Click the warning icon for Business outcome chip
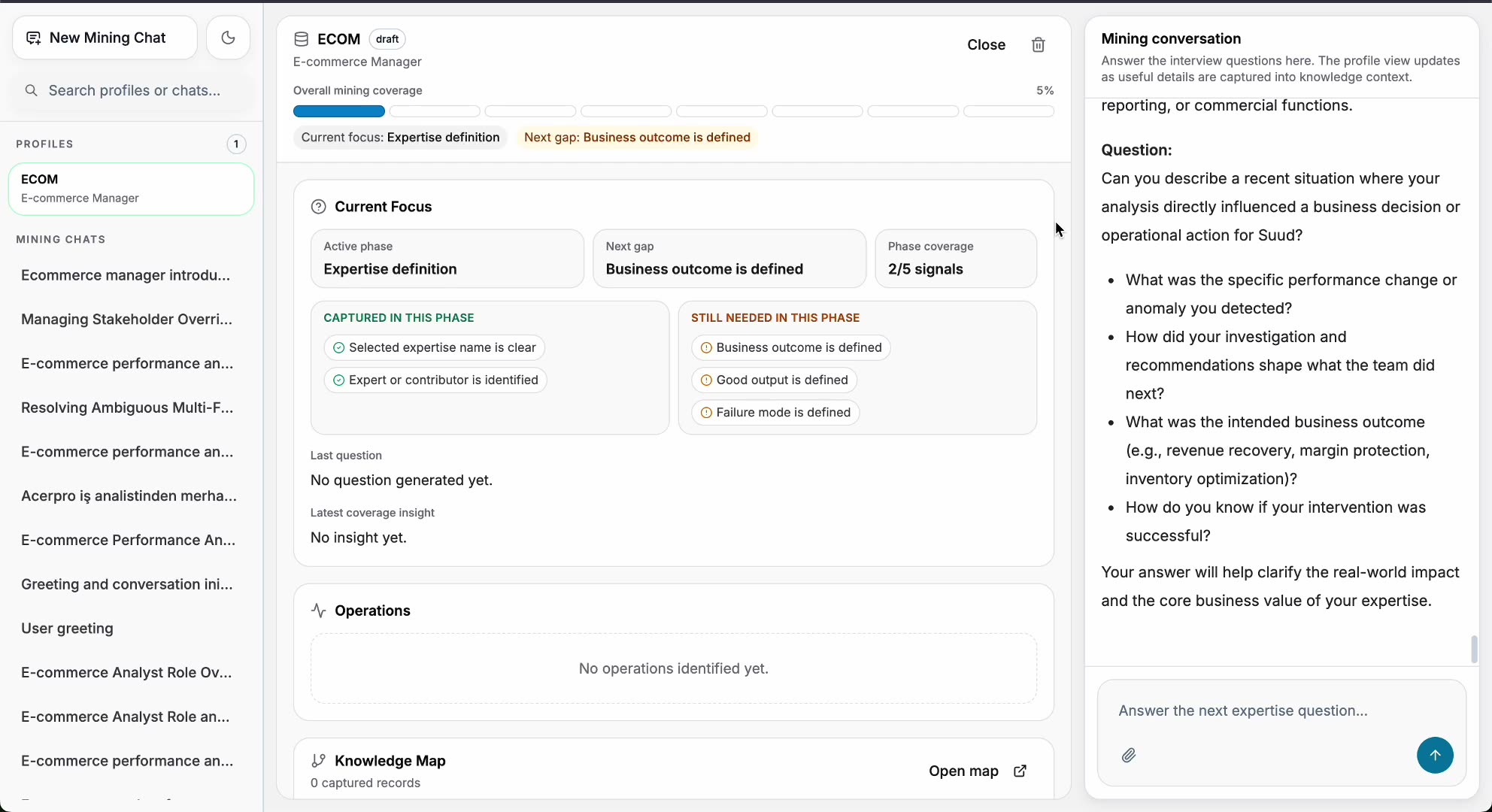1492x812 pixels. click(x=706, y=347)
